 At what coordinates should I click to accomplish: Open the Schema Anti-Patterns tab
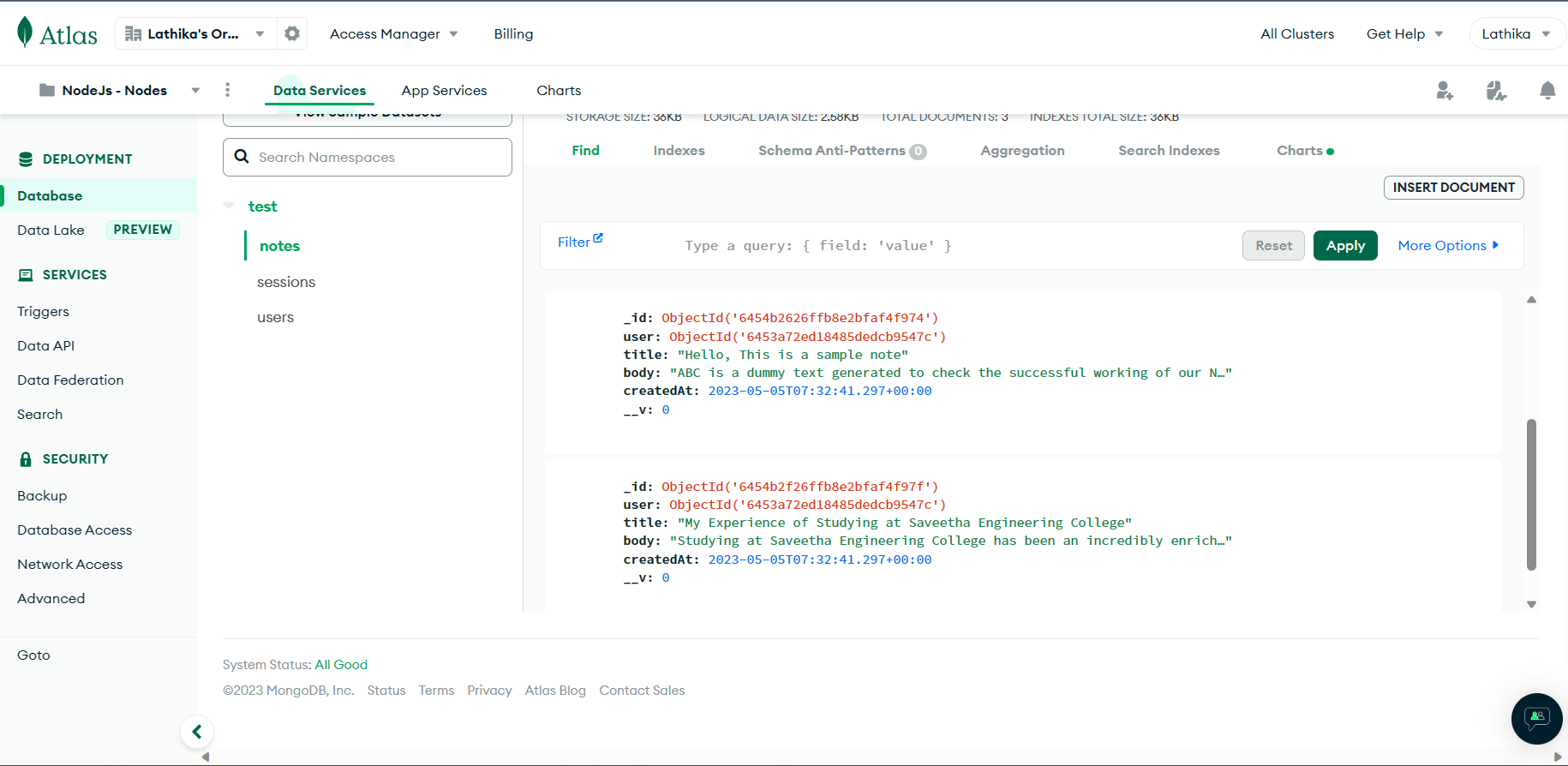pyautogui.click(x=842, y=151)
